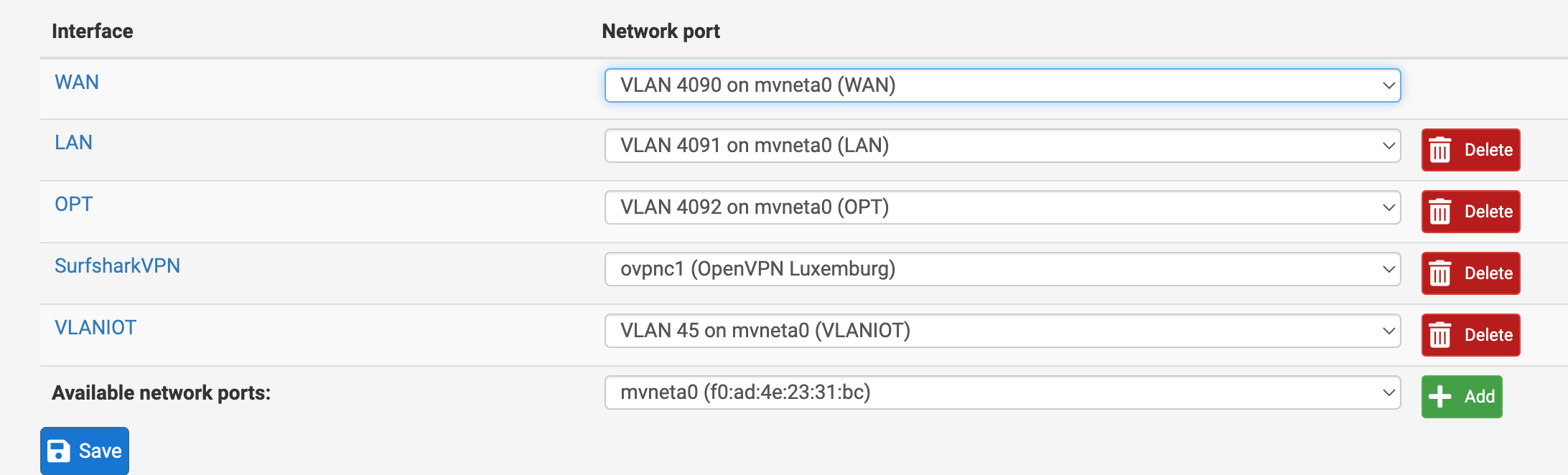Image resolution: width=1568 pixels, height=475 pixels.
Task: Click the trash icon in OPT row
Action: (x=1439, y=212)
